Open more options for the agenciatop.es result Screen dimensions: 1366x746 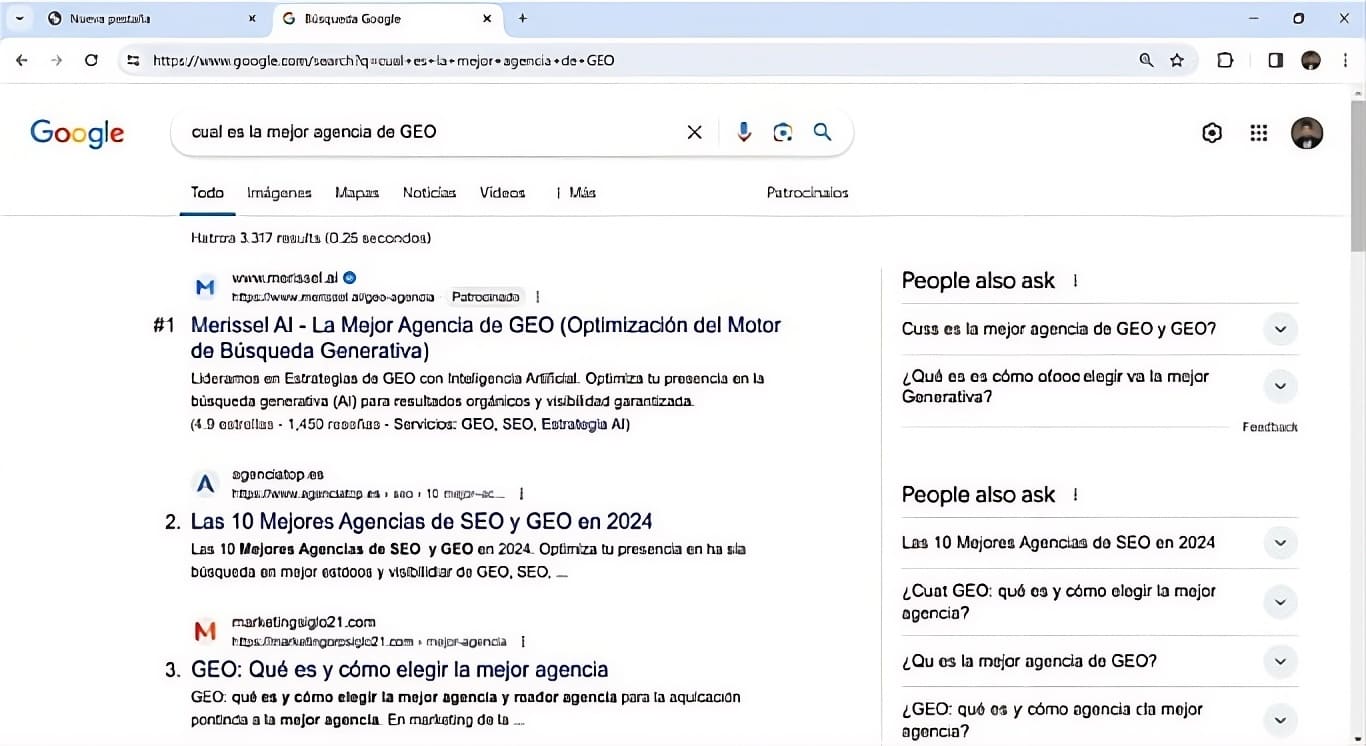pos(522,494)
